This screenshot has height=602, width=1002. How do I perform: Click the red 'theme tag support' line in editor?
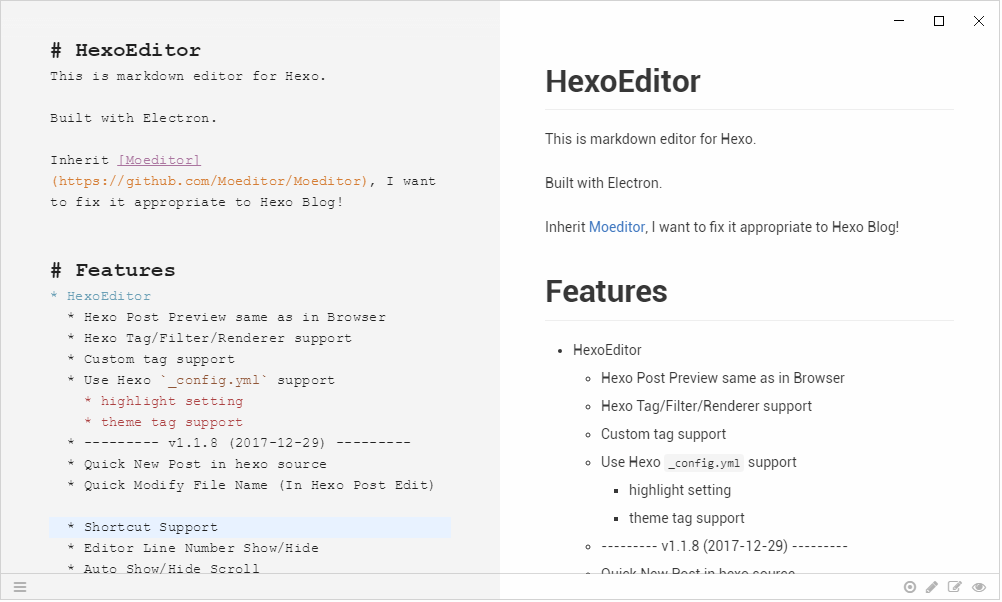click(164, 422)
